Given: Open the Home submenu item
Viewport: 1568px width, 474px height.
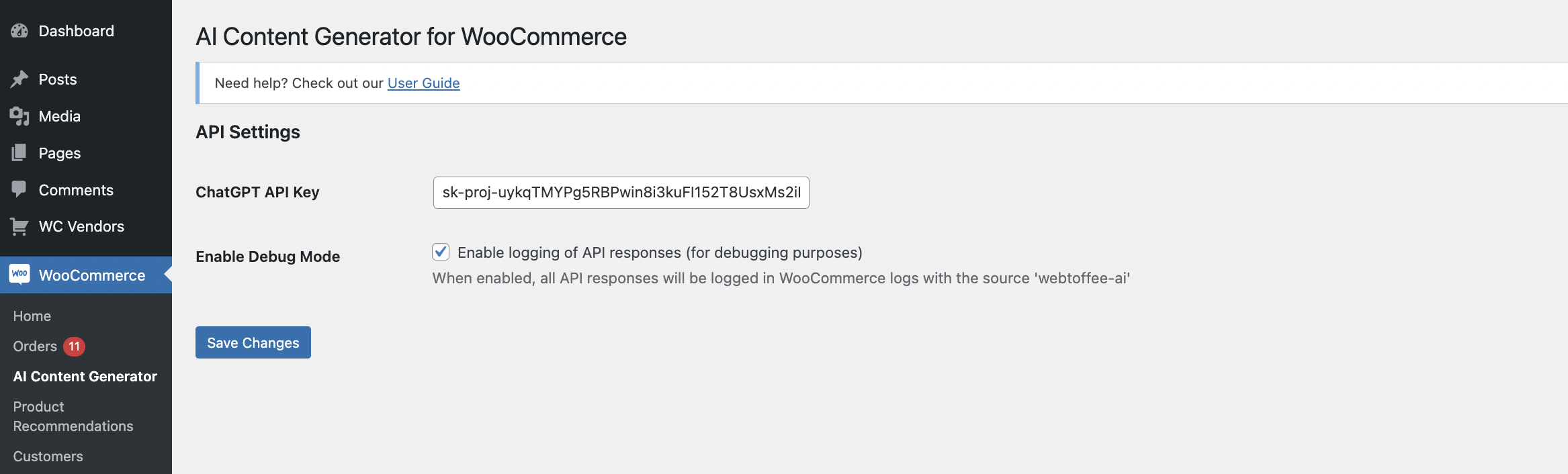Looking at the screenshot, I should (32, 316).
